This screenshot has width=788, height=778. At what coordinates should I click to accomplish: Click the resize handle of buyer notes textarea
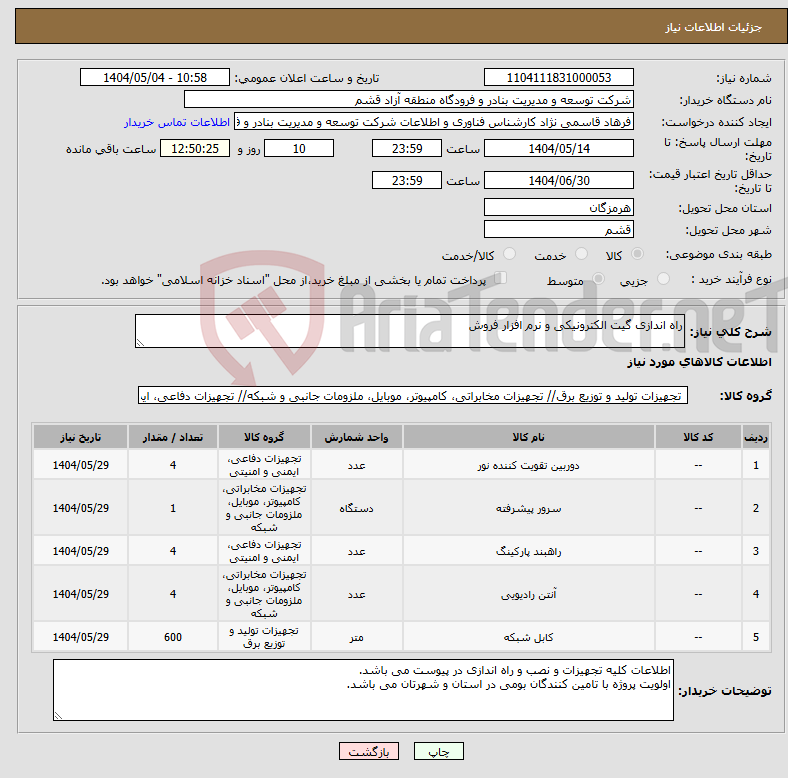pos(58,716)
